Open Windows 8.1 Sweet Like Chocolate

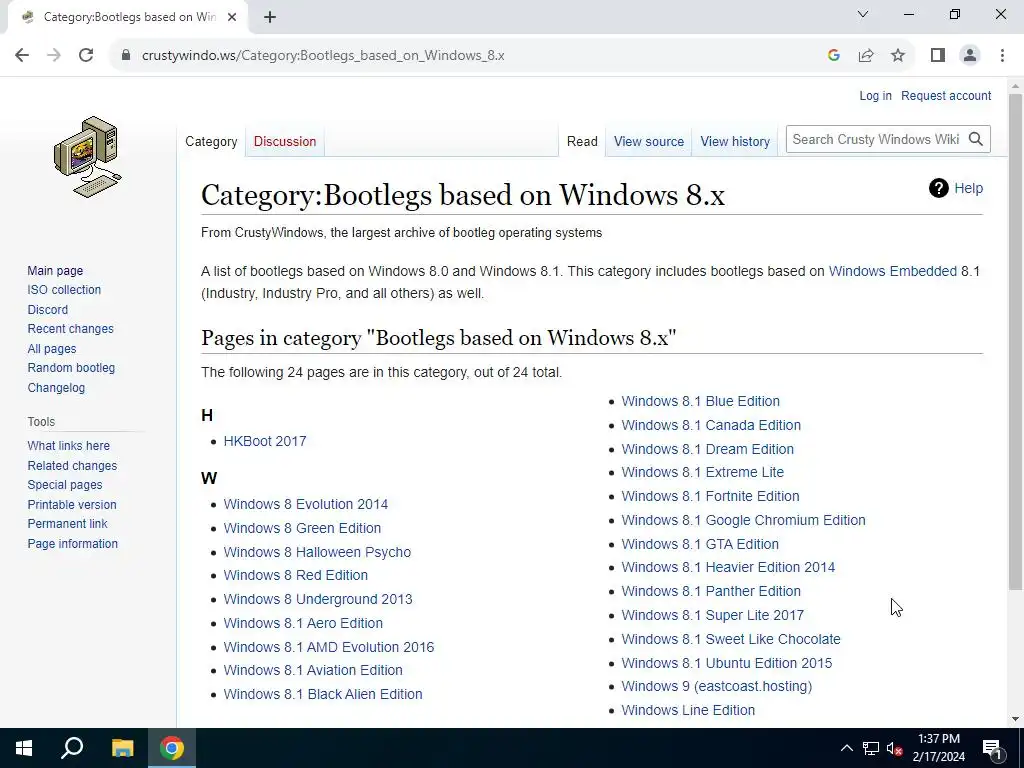point(731,639)
